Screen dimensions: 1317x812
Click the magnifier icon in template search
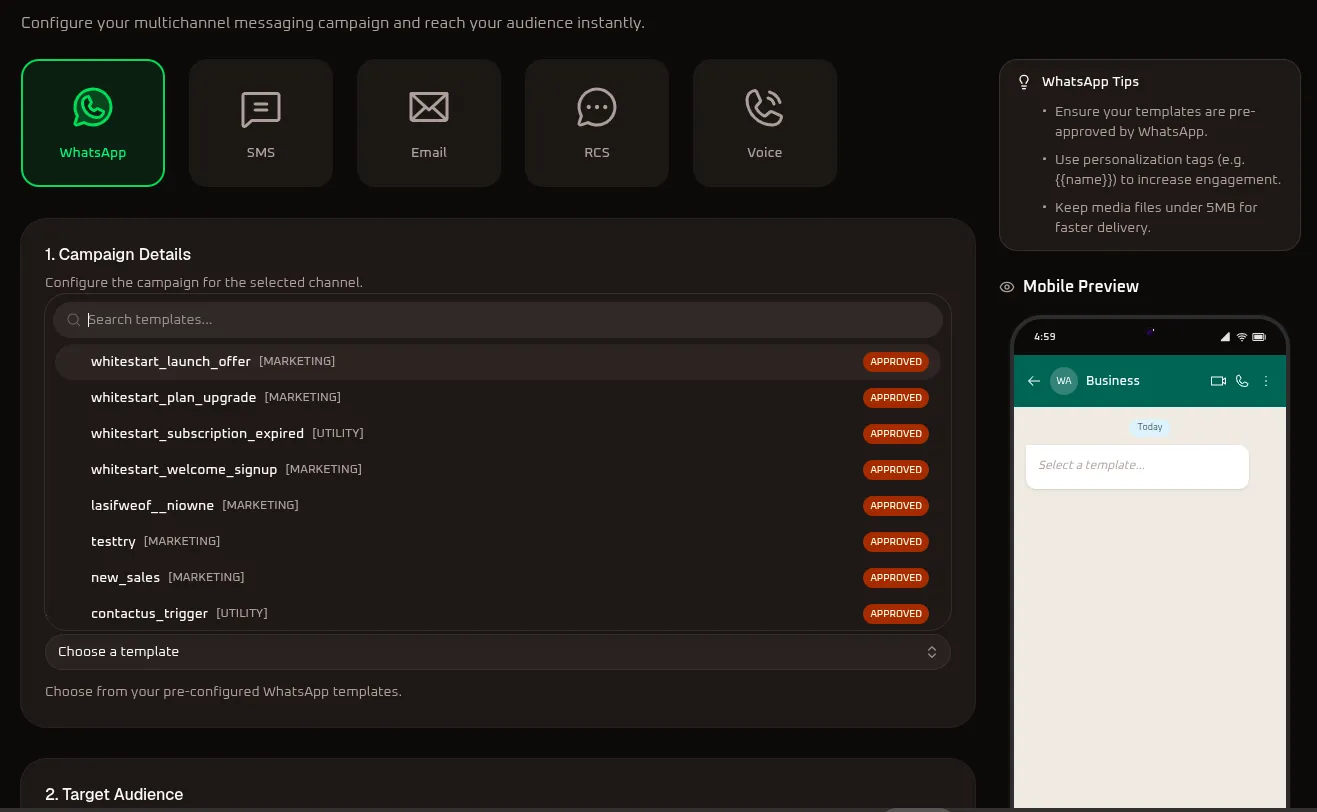pos(74,320)
